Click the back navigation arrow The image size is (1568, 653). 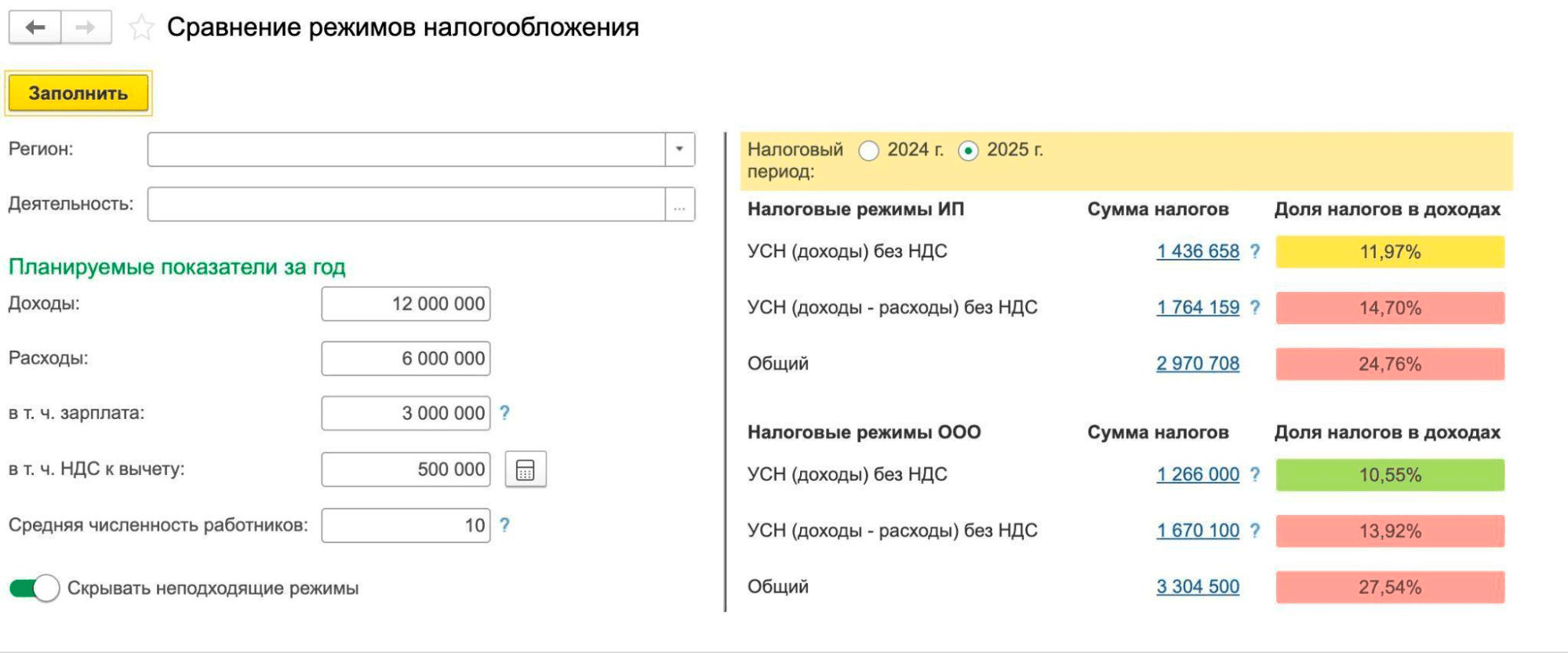tap(35, 27)
